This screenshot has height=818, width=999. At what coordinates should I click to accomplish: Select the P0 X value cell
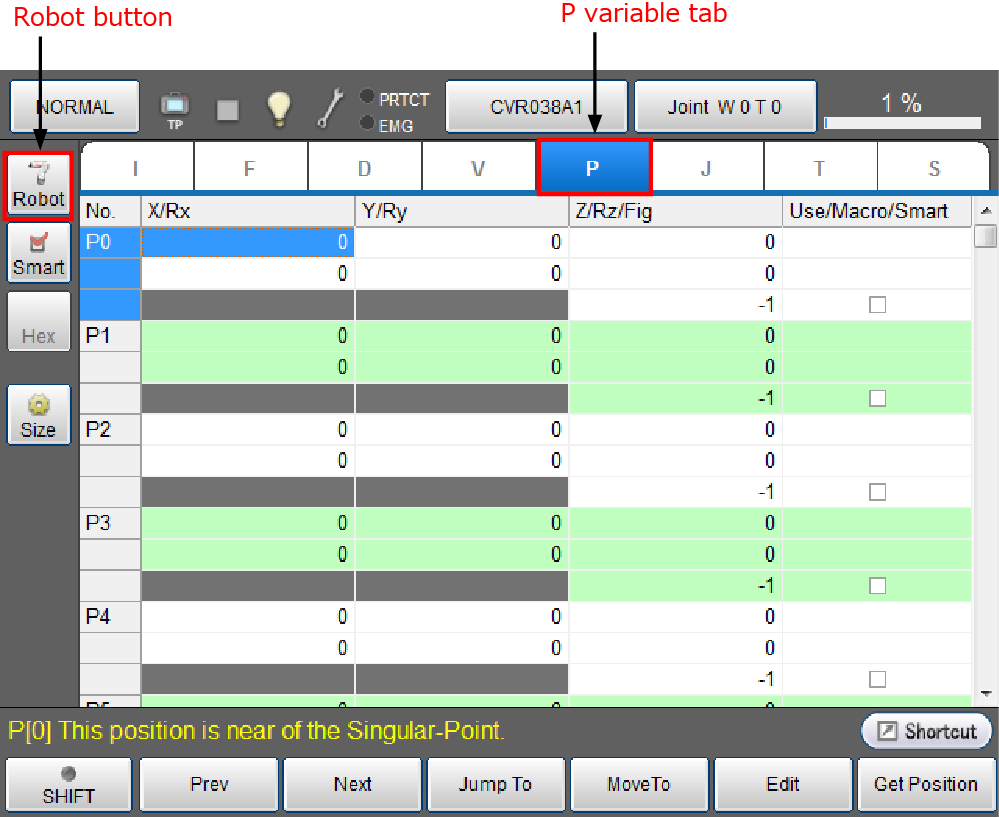tap(248, 242)
